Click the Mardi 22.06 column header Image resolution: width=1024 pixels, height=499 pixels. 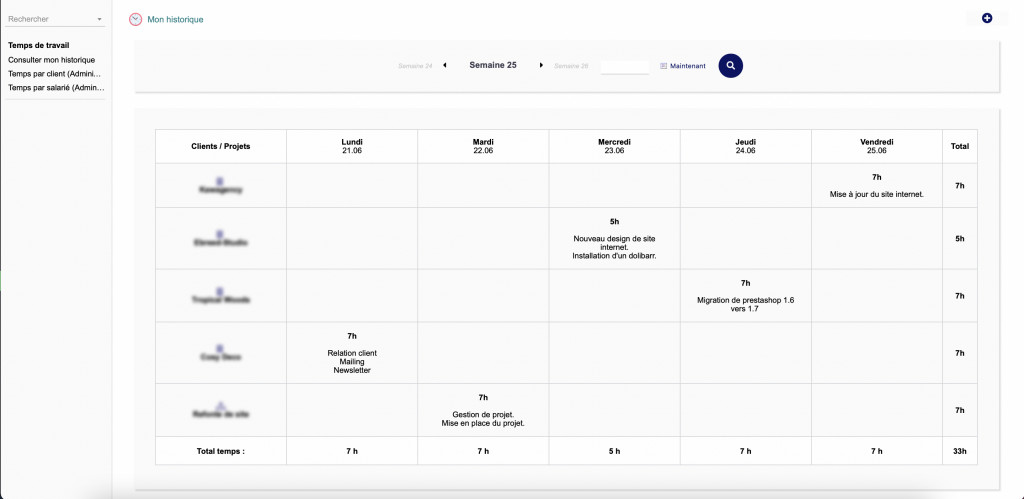point(483,146)
